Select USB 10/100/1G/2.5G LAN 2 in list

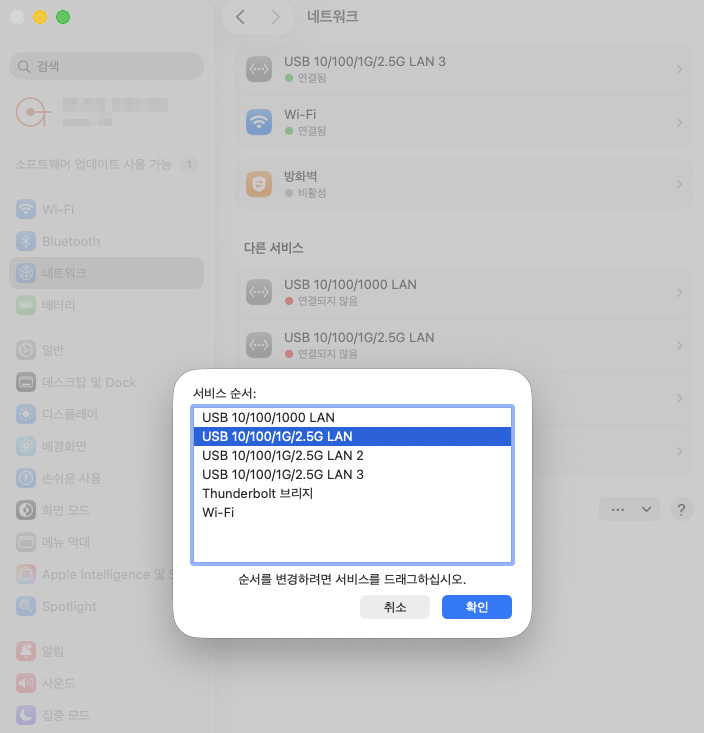[x=282, y=455]
